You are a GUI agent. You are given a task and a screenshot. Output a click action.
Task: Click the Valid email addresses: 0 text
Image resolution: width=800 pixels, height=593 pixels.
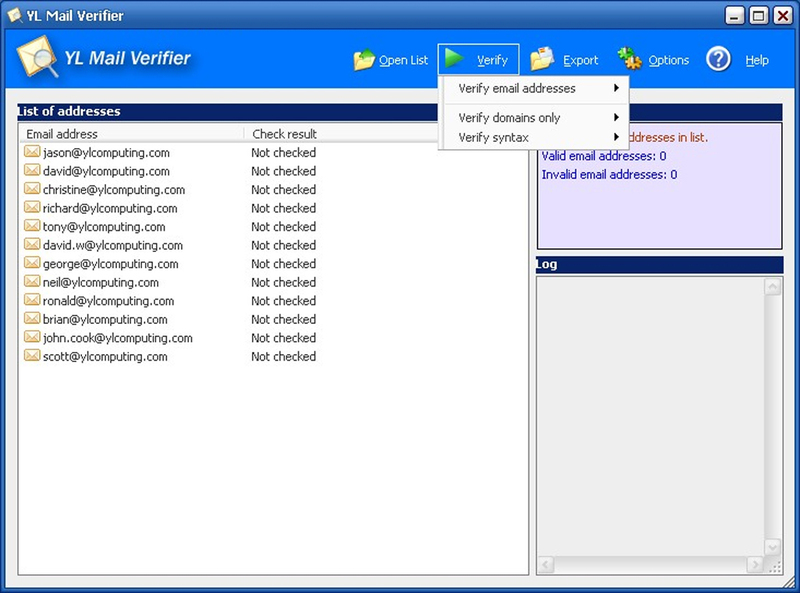(x=604, y=156)
